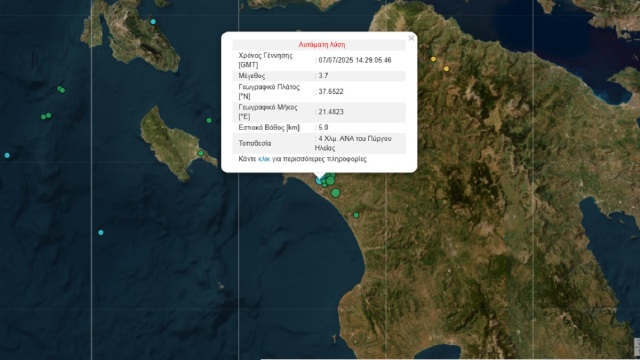
Task: Select the right marker of the upper green pair at sea
Action: (62, 91)
